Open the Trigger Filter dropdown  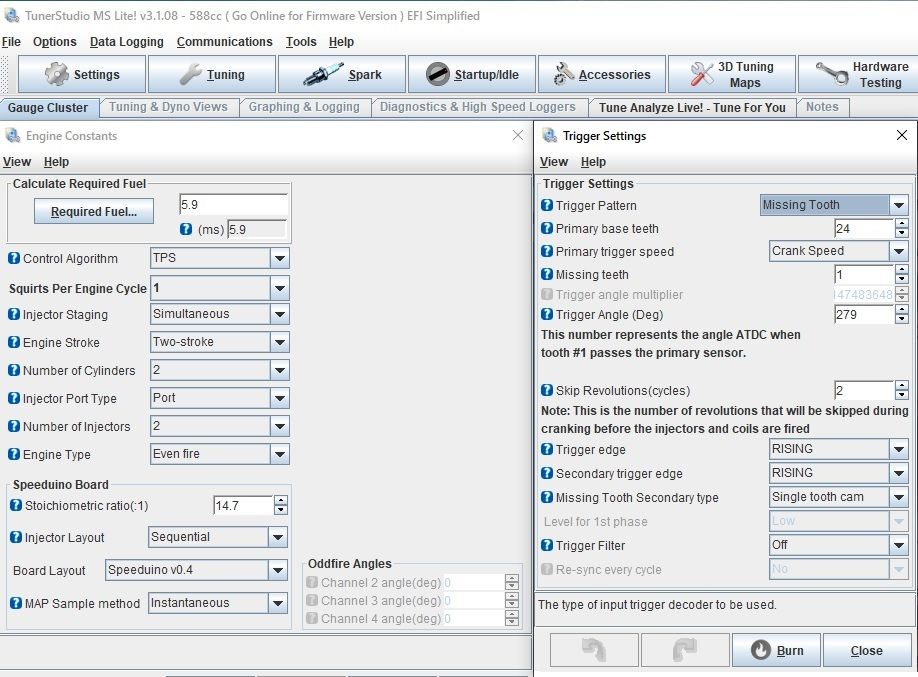tap(898, 545)
